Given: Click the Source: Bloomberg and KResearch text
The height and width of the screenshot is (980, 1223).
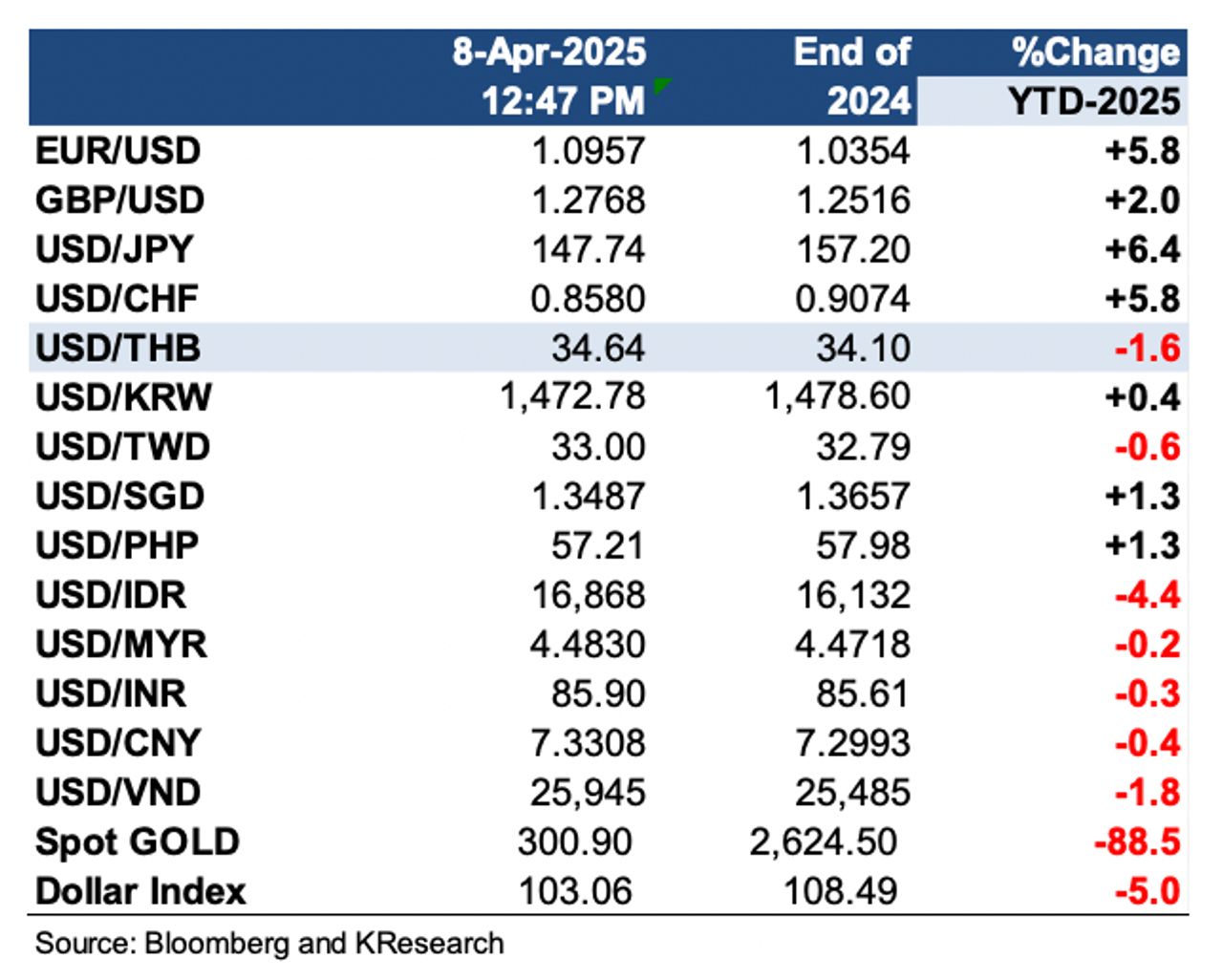Looking at the screenshot, I should tap(269, 944).
